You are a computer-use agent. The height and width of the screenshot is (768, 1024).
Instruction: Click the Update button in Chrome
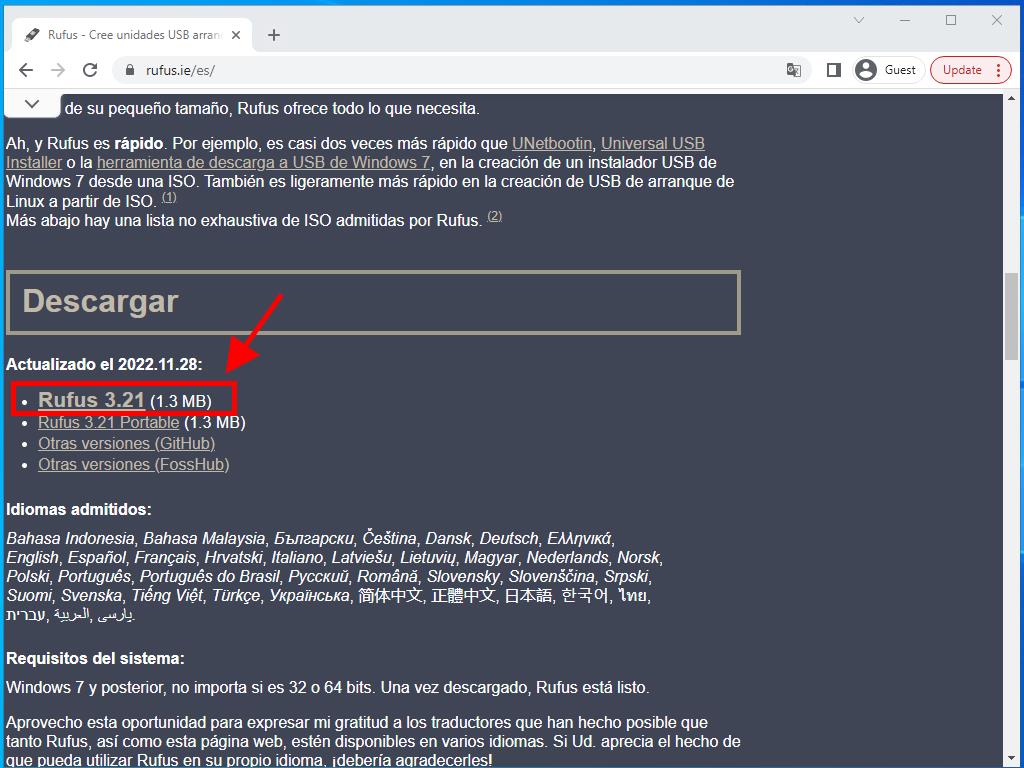[962, 70]
